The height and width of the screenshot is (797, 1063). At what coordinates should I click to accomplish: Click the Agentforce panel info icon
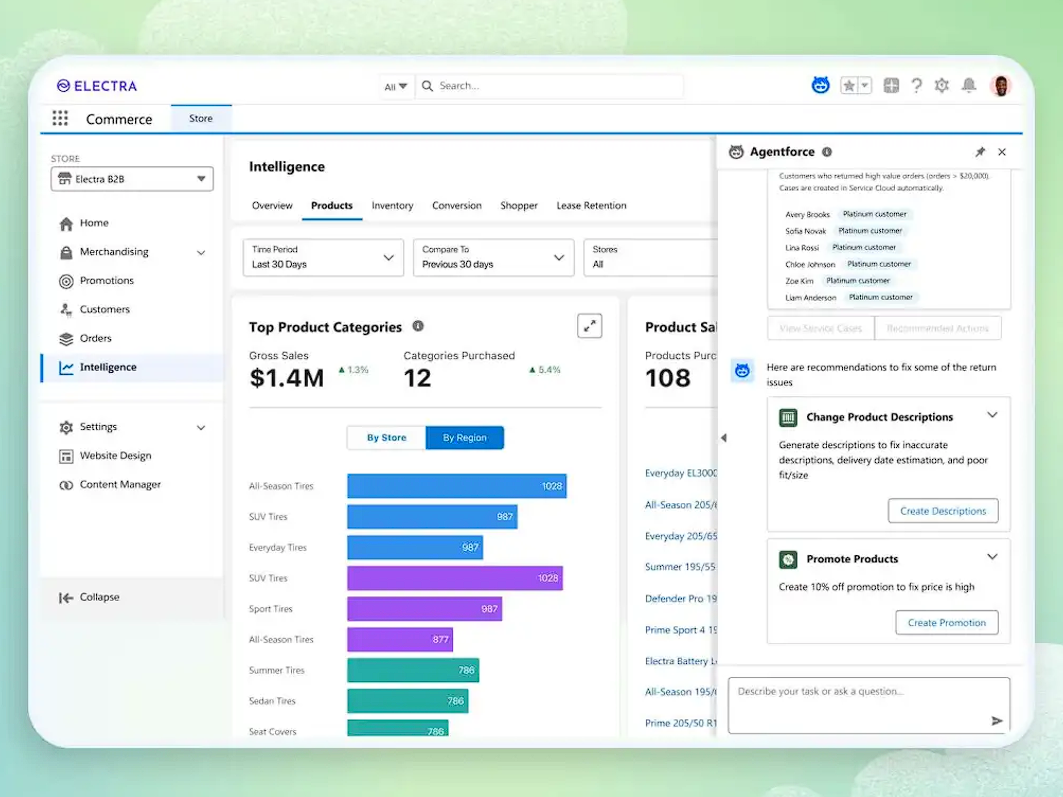click(x=827, y=152)
